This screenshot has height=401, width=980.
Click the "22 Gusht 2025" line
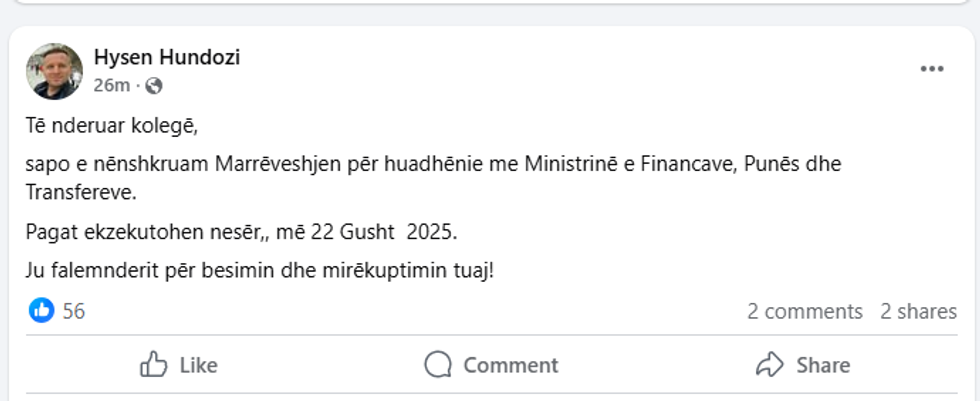coord(241,234)
